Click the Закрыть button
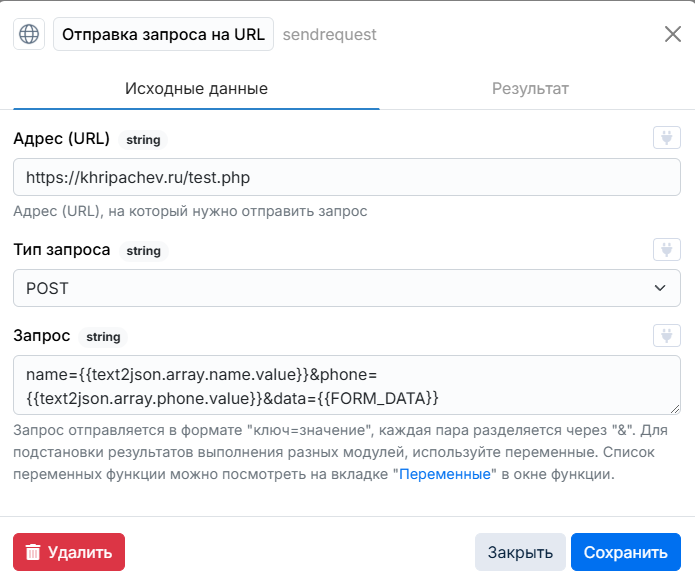695x583 pixels. [520, 552]
